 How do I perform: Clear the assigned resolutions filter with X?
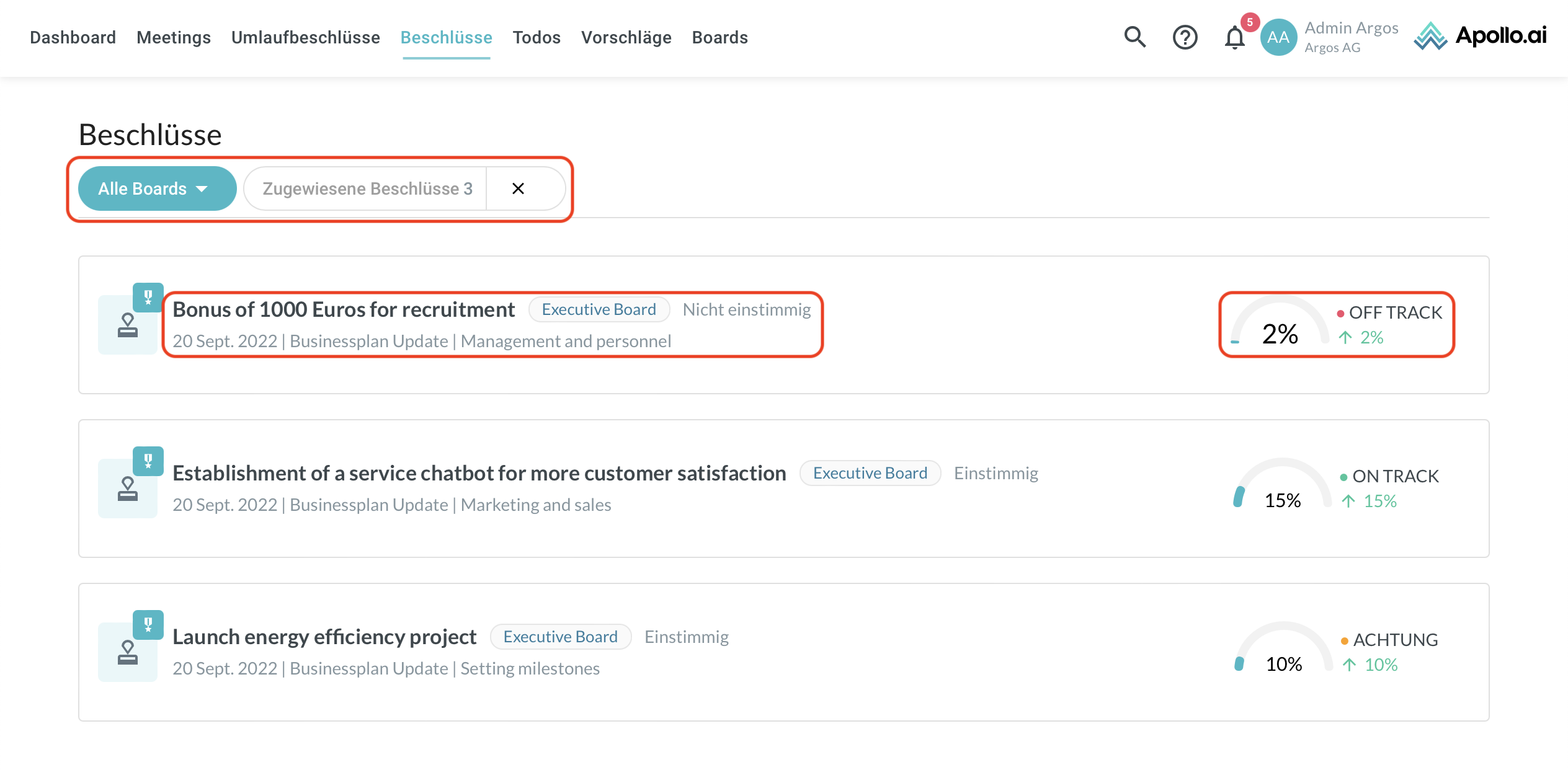(x=519, y=188)
